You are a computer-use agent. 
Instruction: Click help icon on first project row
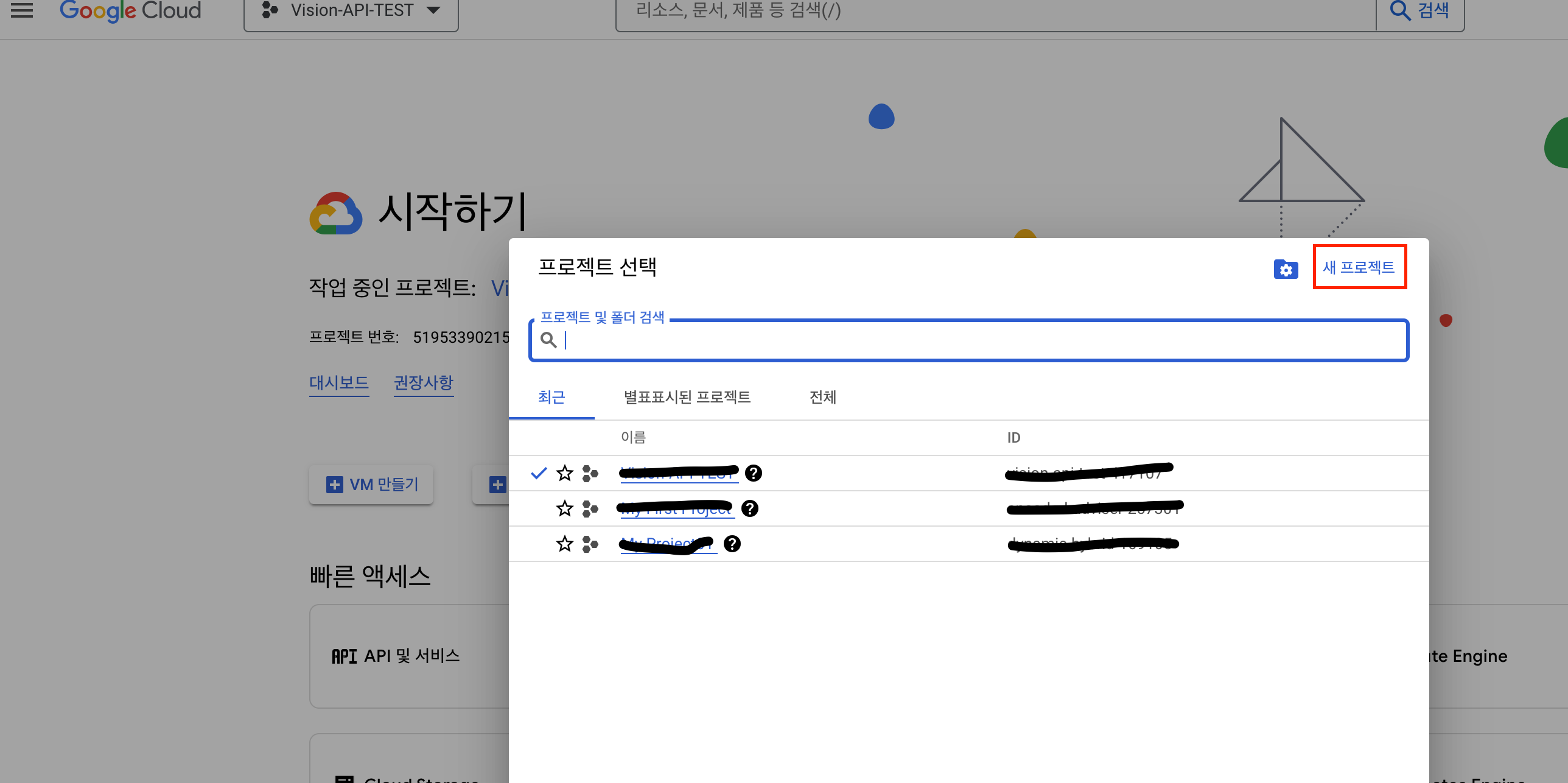pos(754,473)
